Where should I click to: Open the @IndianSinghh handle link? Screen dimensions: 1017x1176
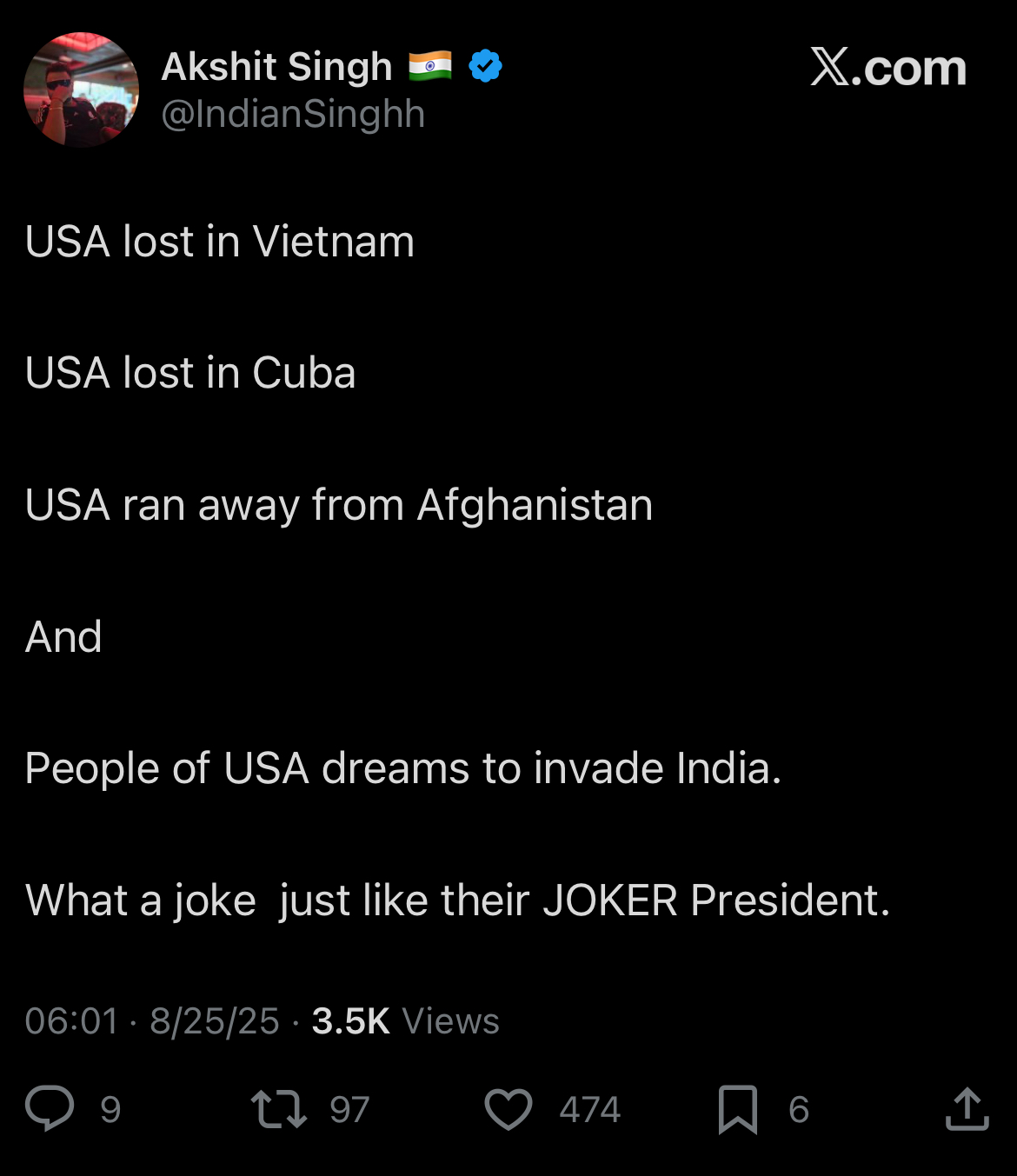[x=293, y=114]
